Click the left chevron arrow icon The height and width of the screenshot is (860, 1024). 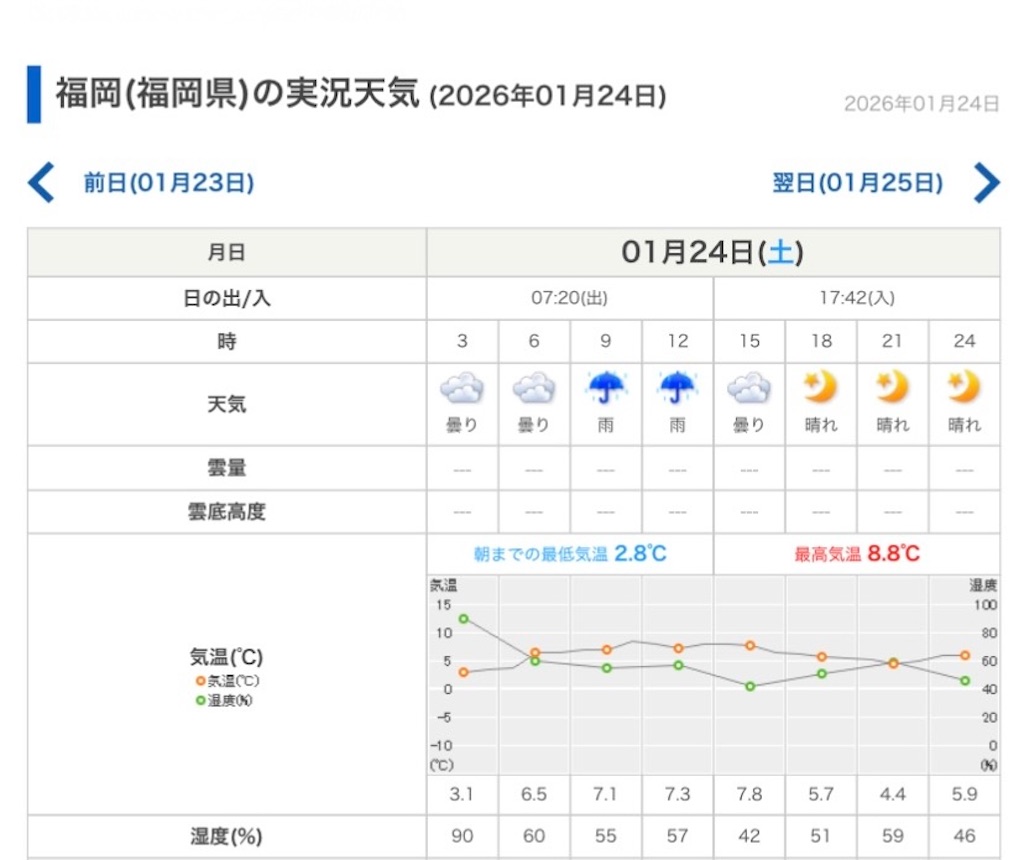41,183
